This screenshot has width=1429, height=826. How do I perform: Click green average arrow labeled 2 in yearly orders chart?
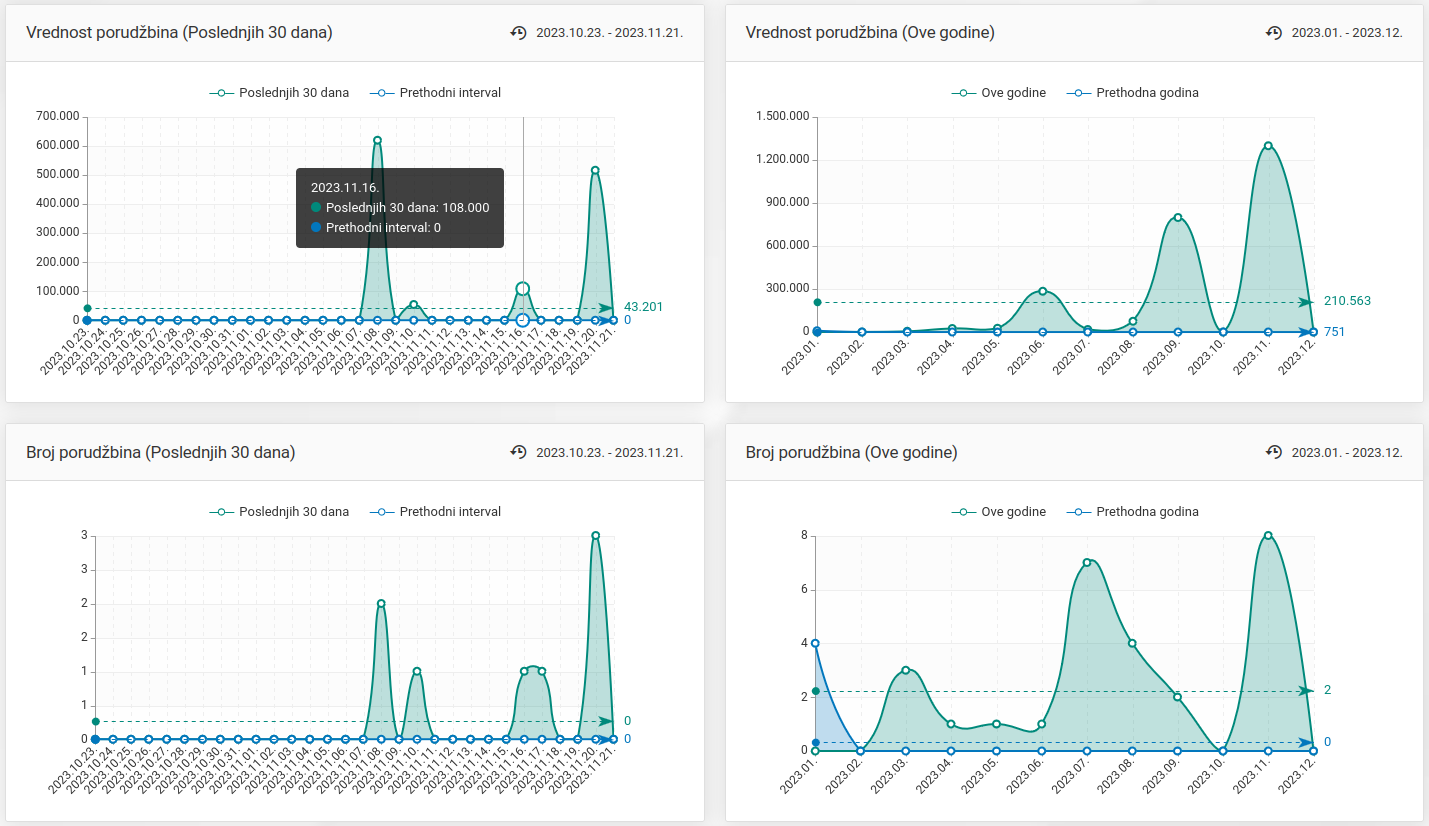(1305, 691)
